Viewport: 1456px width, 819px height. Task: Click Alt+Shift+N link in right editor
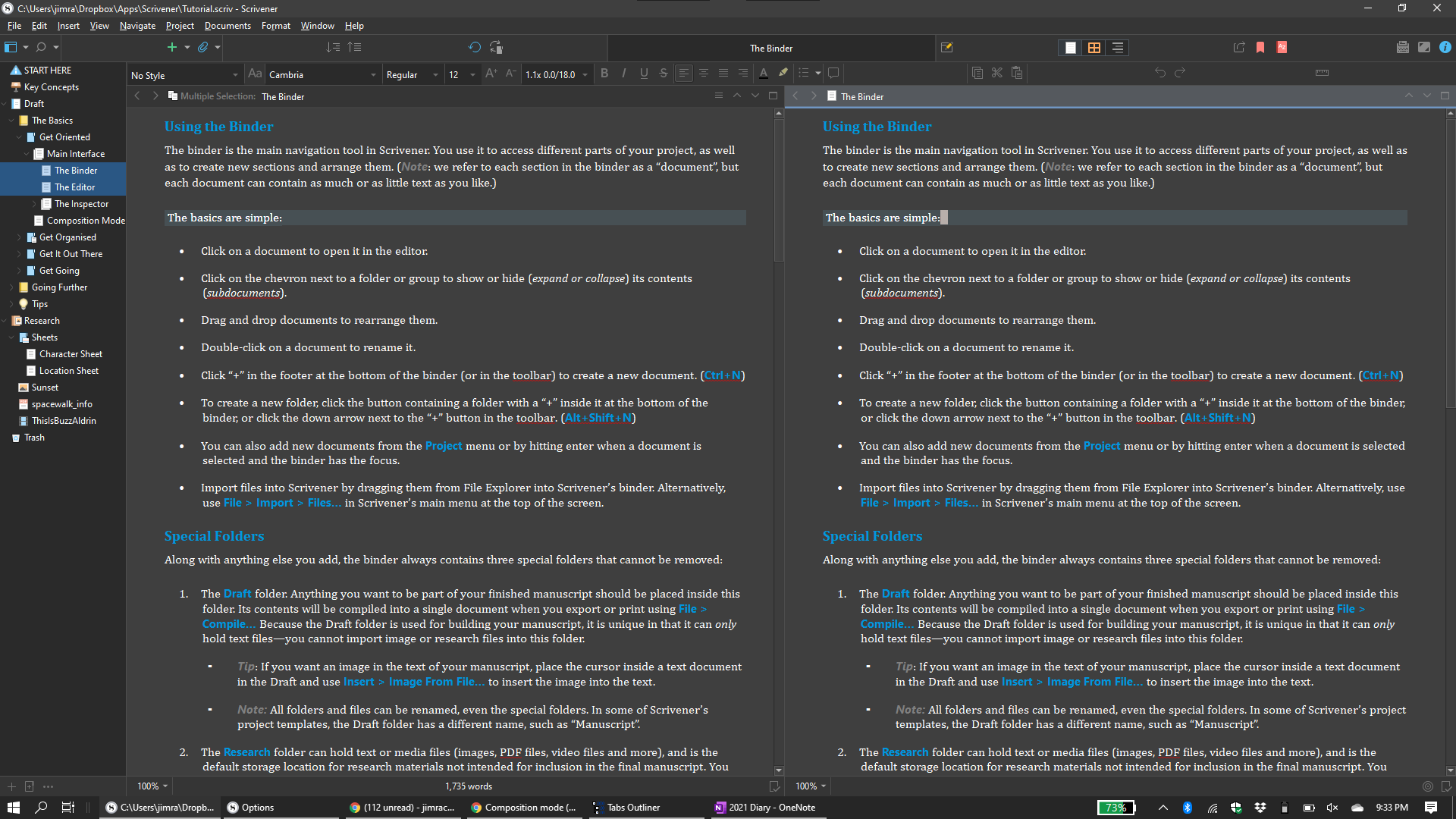coord(1218,418)
